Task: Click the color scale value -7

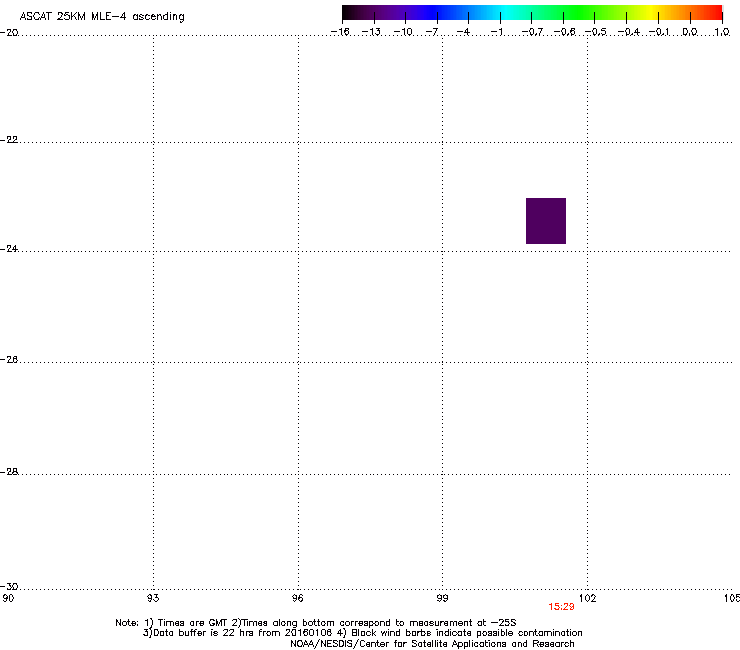Action: tap(432, 32)
